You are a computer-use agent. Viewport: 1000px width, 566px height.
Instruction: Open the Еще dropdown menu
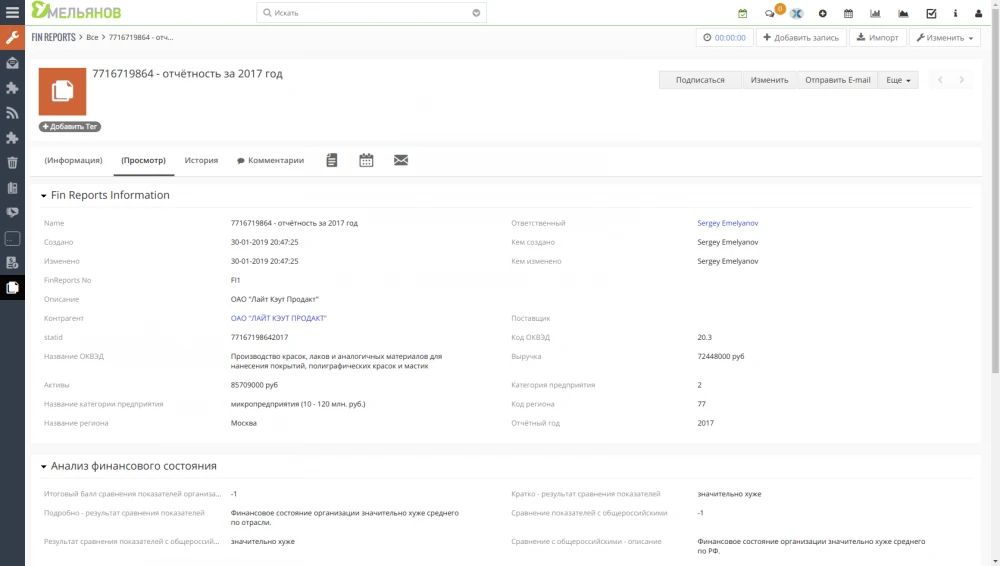pos(899,80)
